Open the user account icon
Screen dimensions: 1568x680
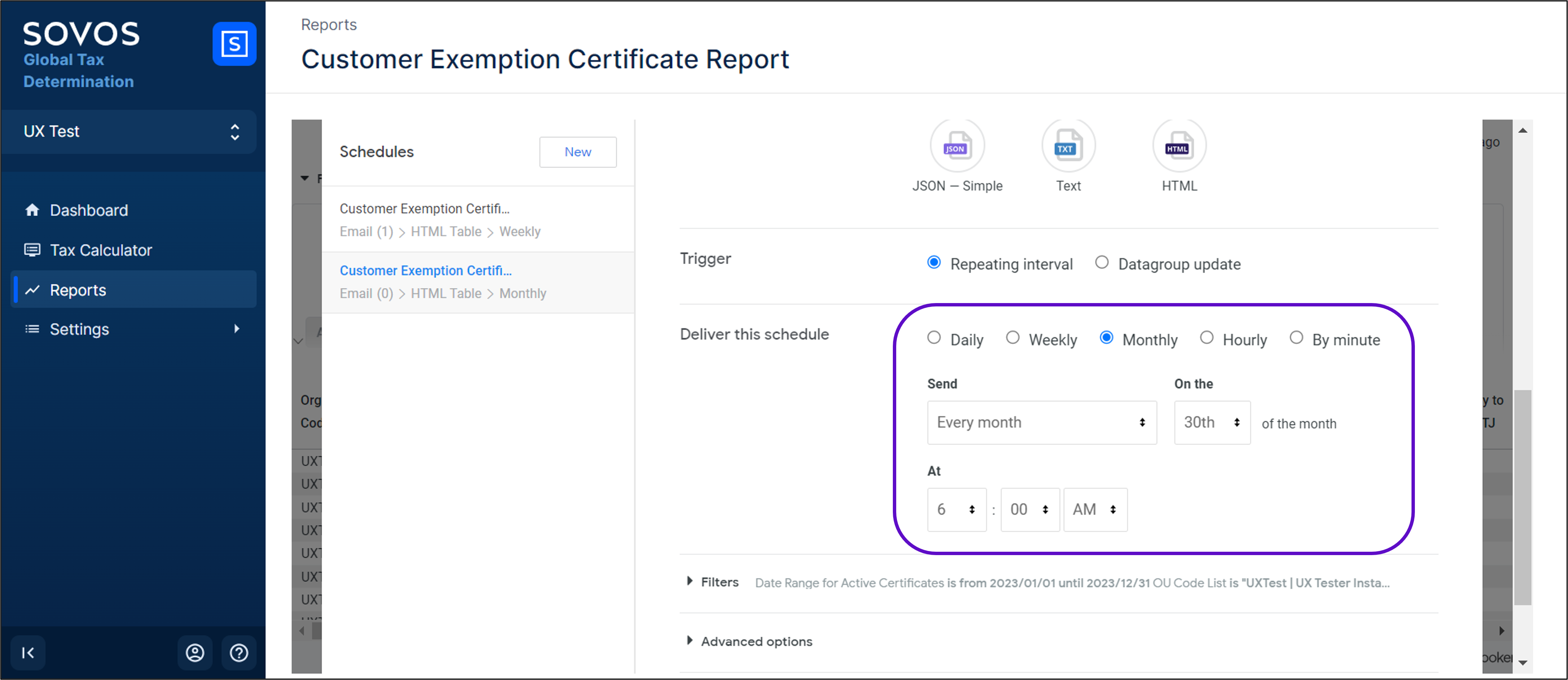[x=195, y=653]
